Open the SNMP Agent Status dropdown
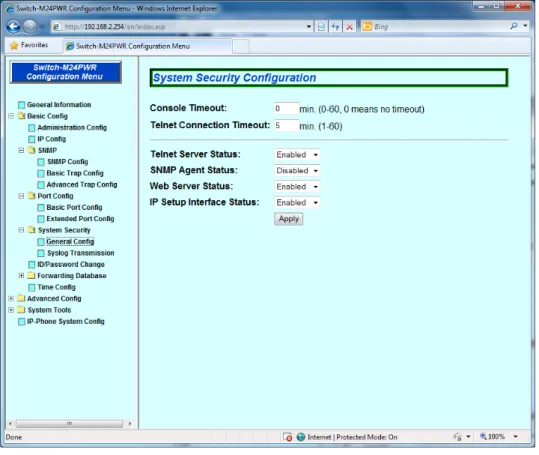 pyautogui.click(x=297, y=170)
